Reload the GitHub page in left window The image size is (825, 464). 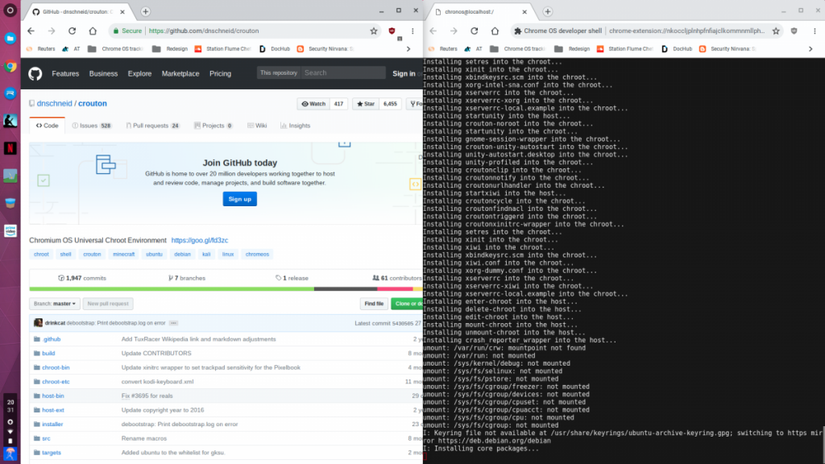coord(72,31)
